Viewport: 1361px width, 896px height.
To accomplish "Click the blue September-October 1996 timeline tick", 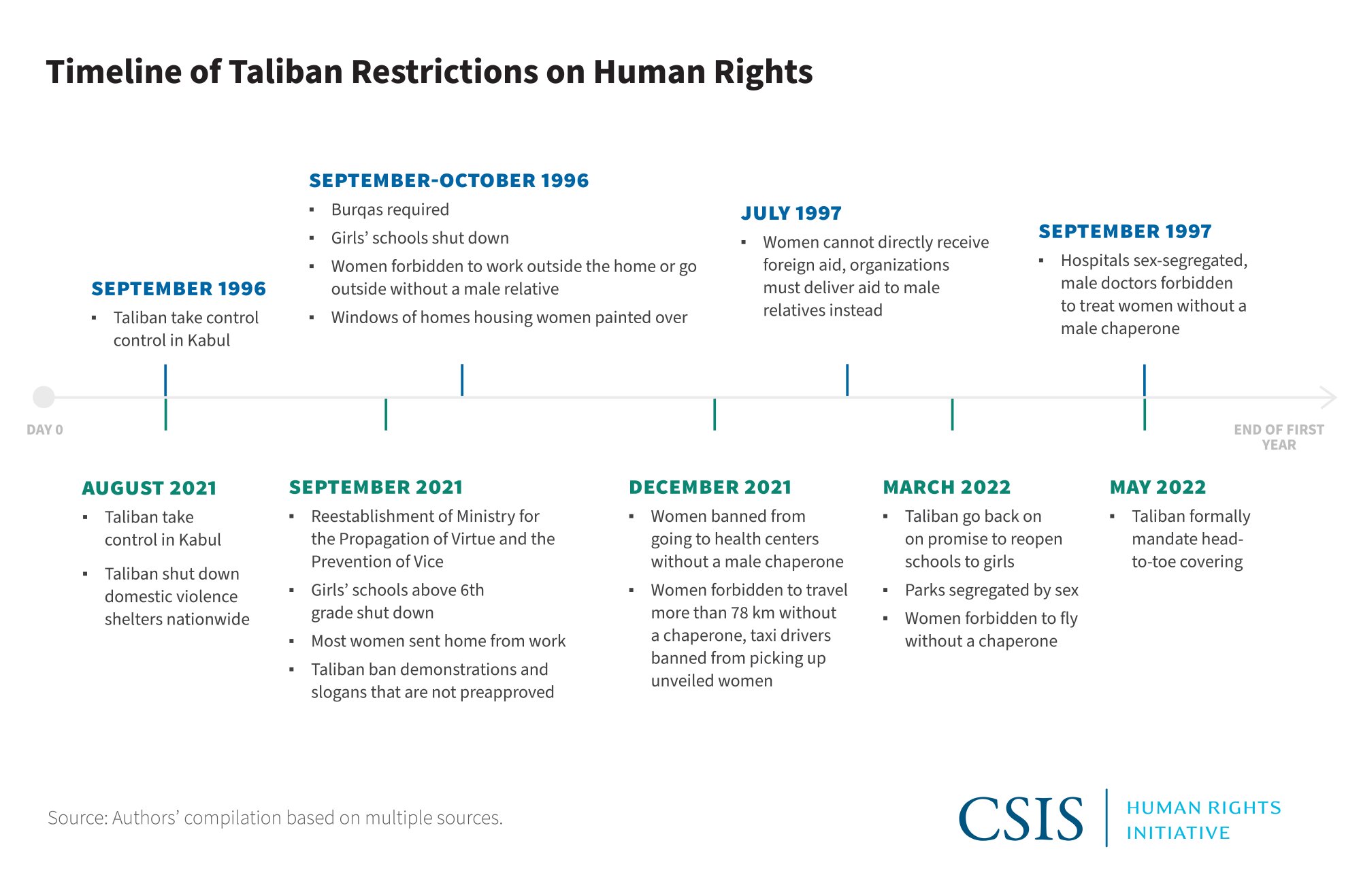I will tap(462, 380).
